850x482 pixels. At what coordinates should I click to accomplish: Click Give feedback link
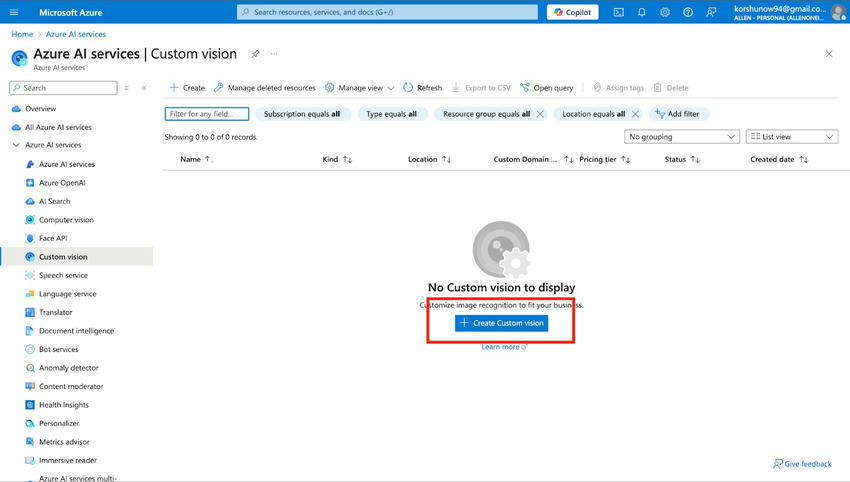pos(802,464)
